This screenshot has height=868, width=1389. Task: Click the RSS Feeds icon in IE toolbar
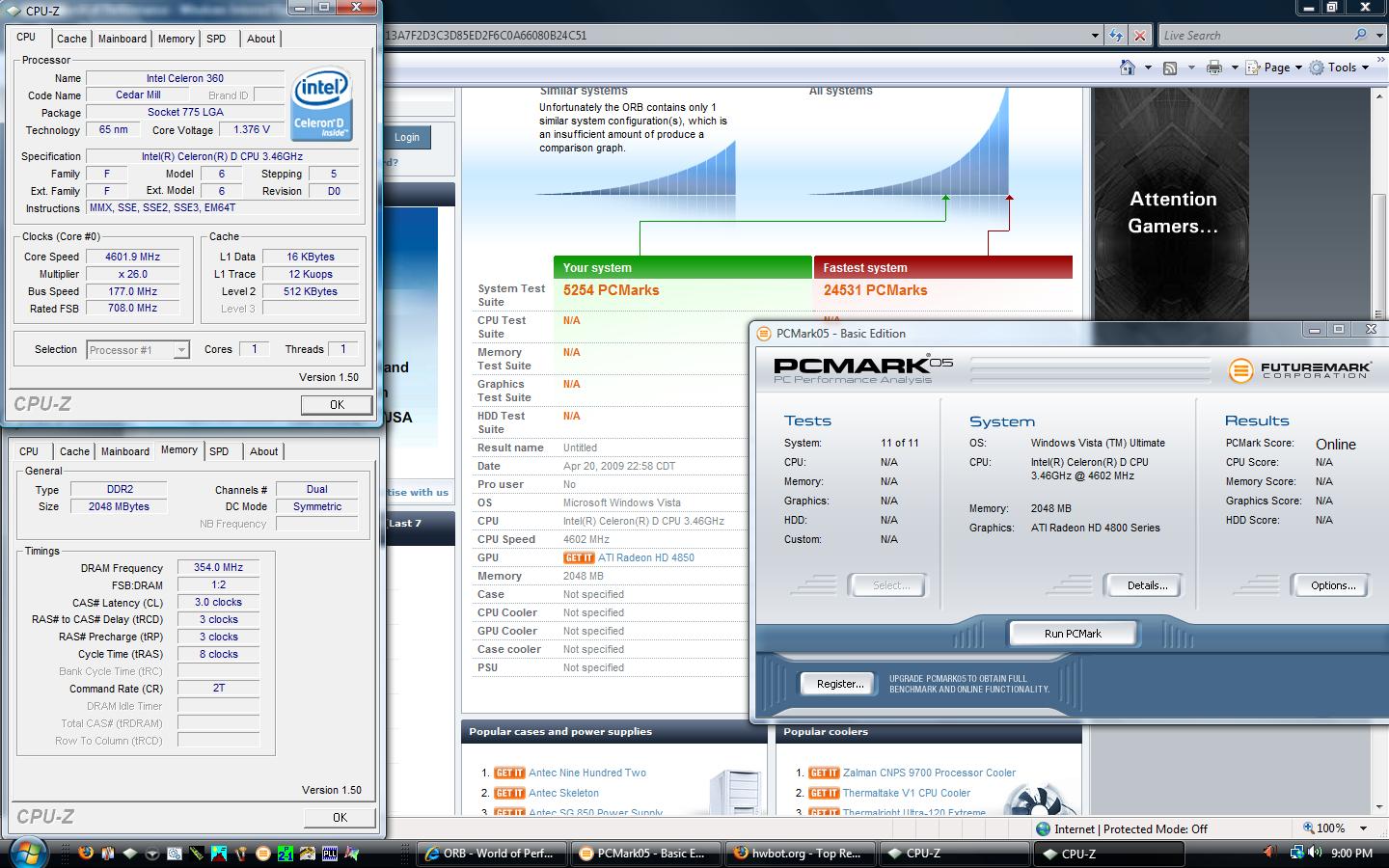coord(1170,68)
